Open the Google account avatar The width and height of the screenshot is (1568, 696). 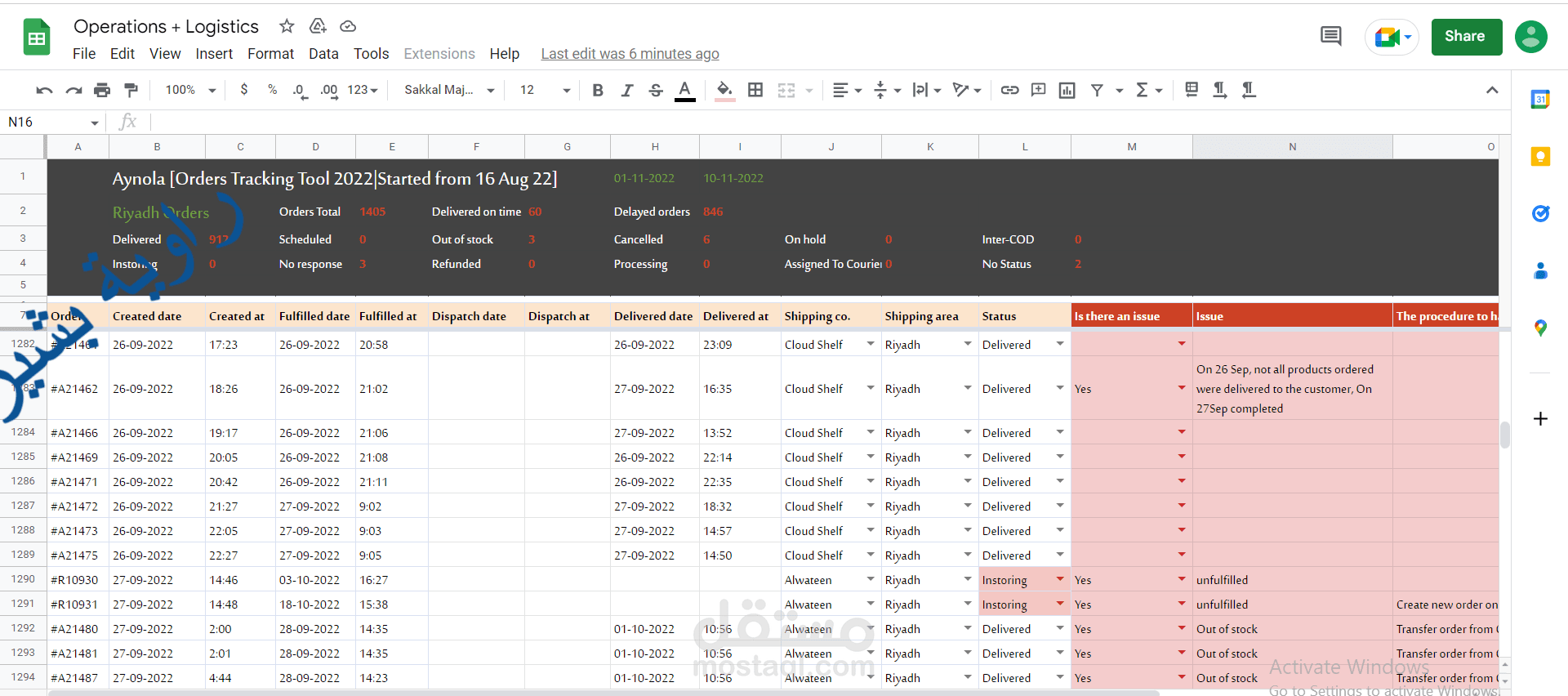pyautogui.click(x=1531, y=37)
